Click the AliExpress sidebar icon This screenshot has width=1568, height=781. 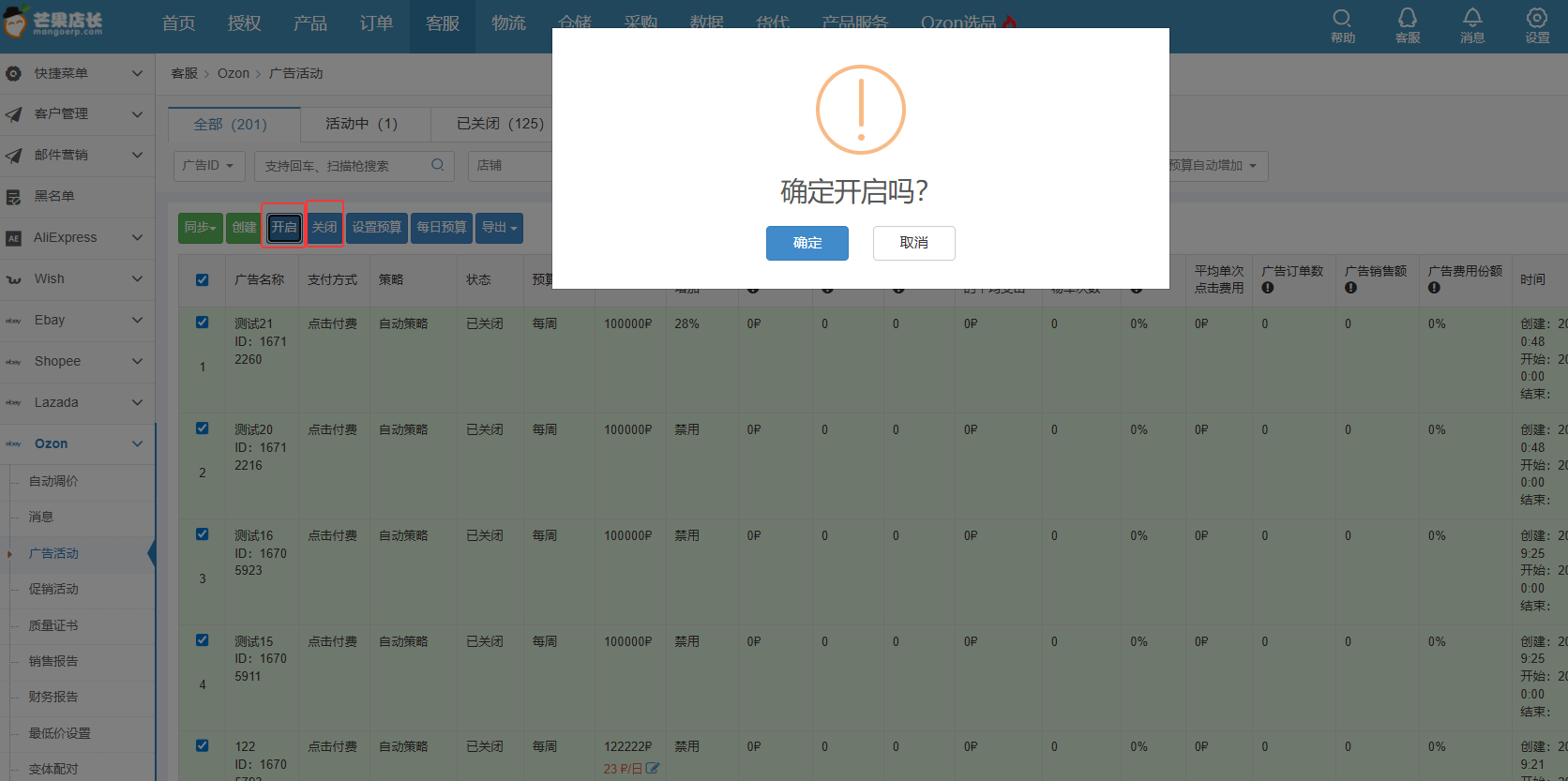click(13, 238)
